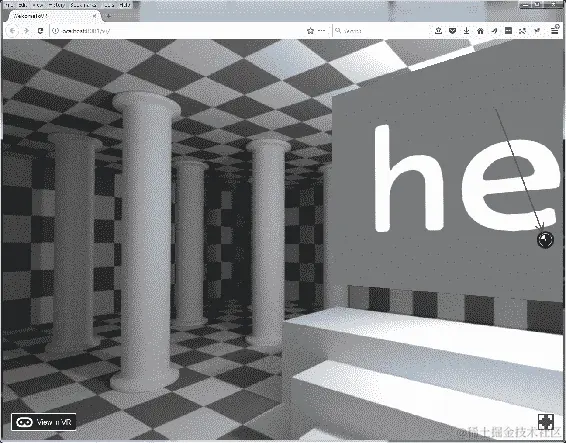The width and height of the screenshot is (566, 443).
Task: Open the Edit menu
Action: 22,5
